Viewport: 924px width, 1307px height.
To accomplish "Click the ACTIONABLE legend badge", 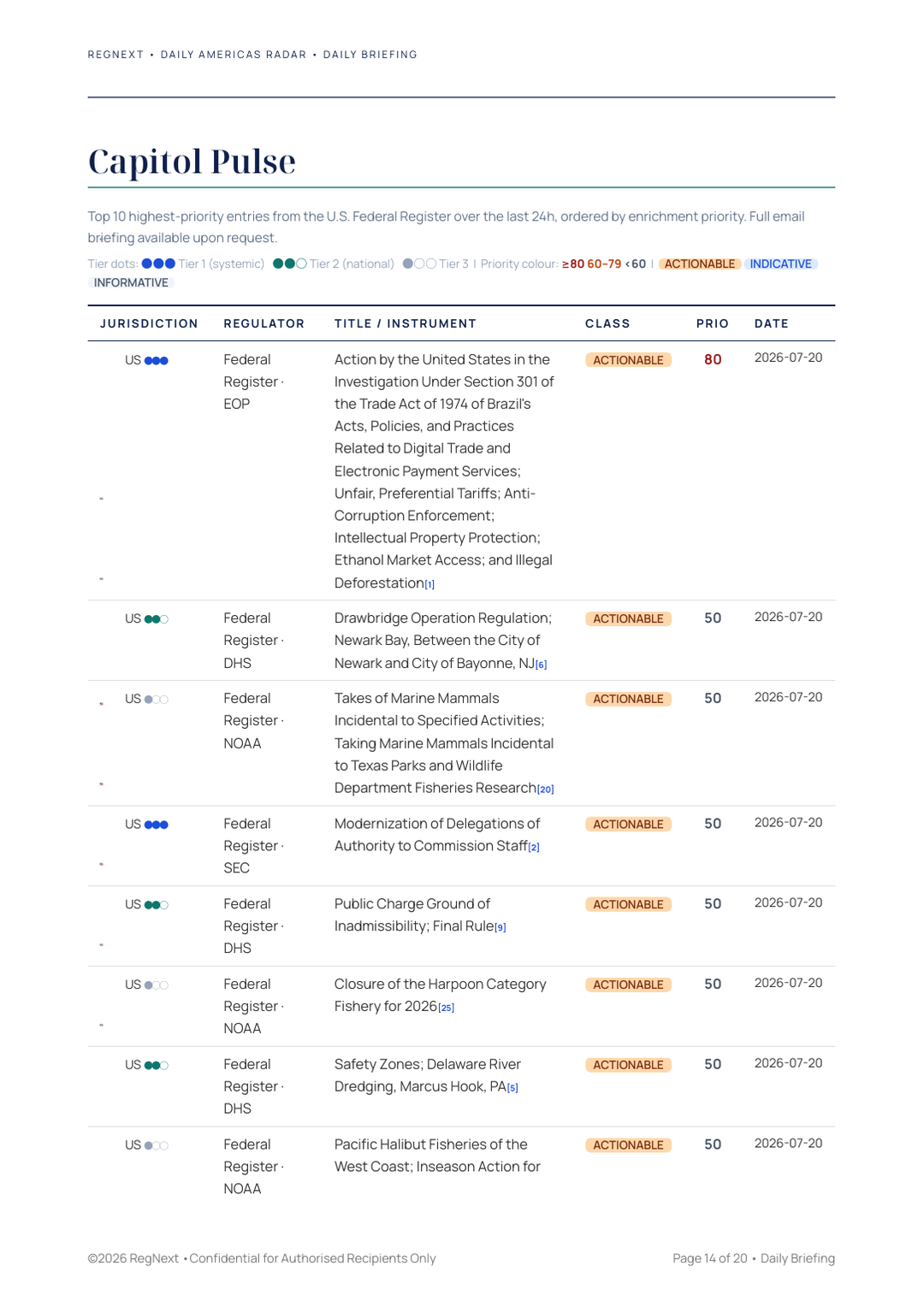I will coord(700,263).
